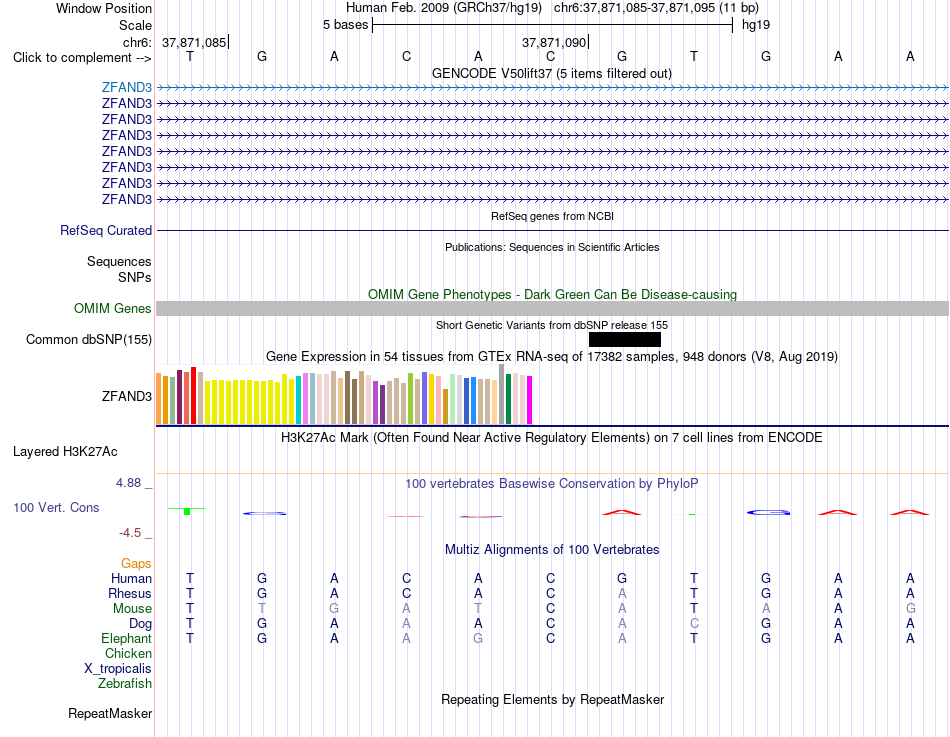Open the light-blue ZFAND3 transcript label

127,87
